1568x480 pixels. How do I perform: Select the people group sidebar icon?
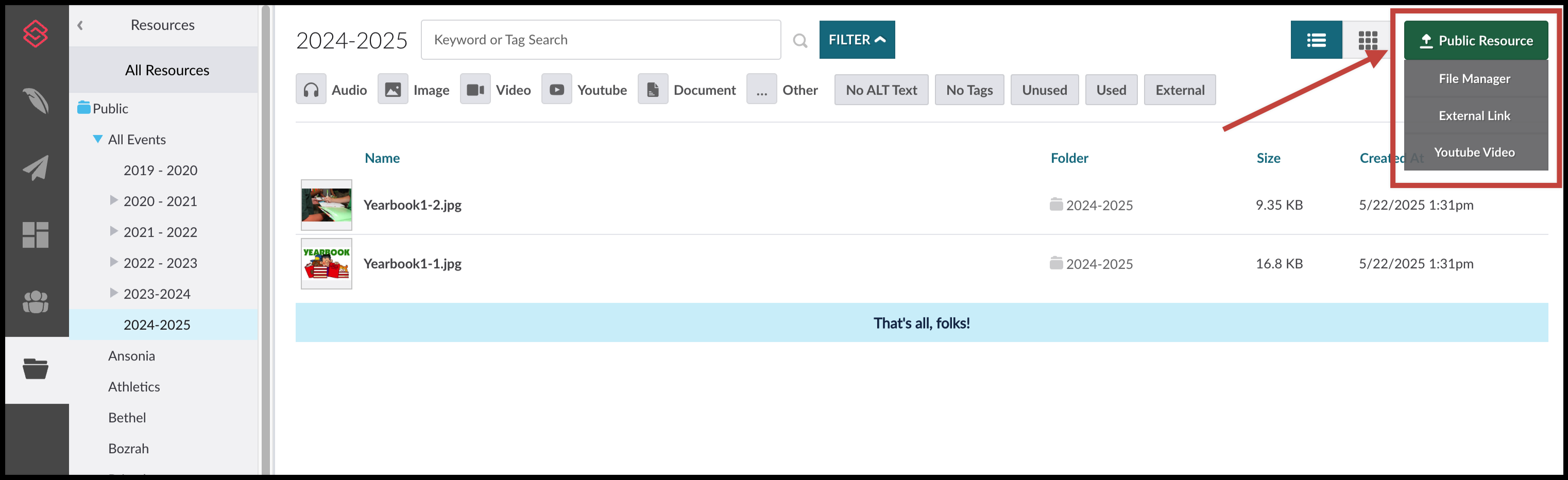[x=36, y=302]
